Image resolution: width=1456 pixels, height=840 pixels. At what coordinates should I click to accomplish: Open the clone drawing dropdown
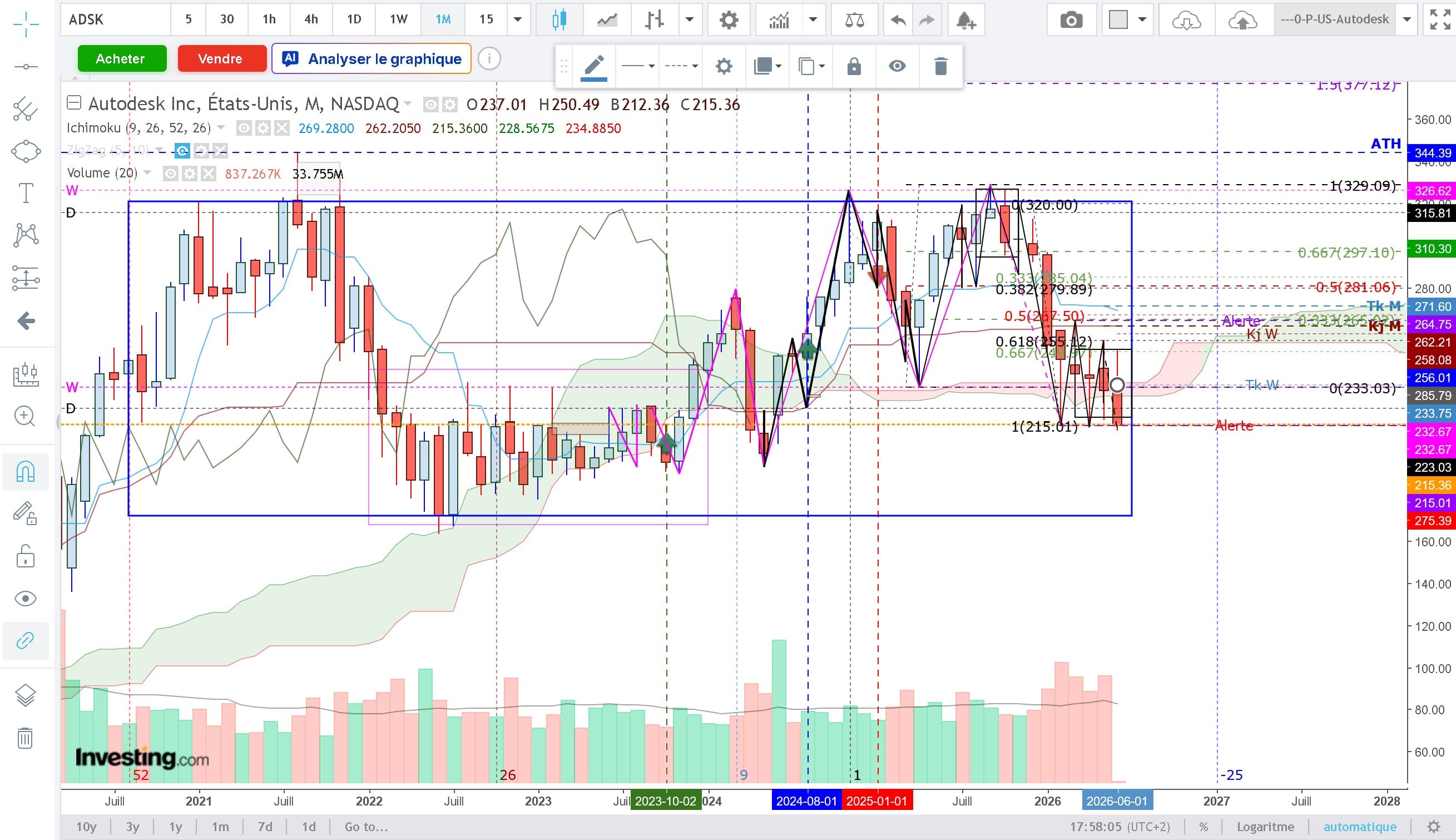point(811,66)
